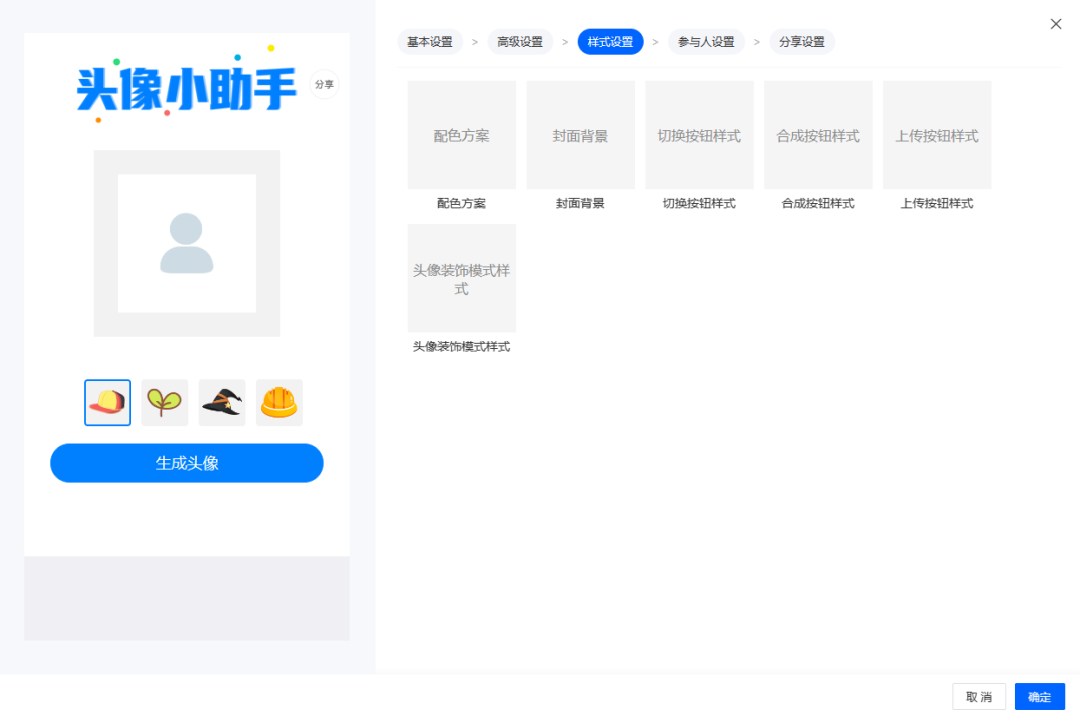Select the 头像装饰模式样式 tile
Image resolution: width=1080 pixels, height=723 pixels.
click(x=461, y=278)
